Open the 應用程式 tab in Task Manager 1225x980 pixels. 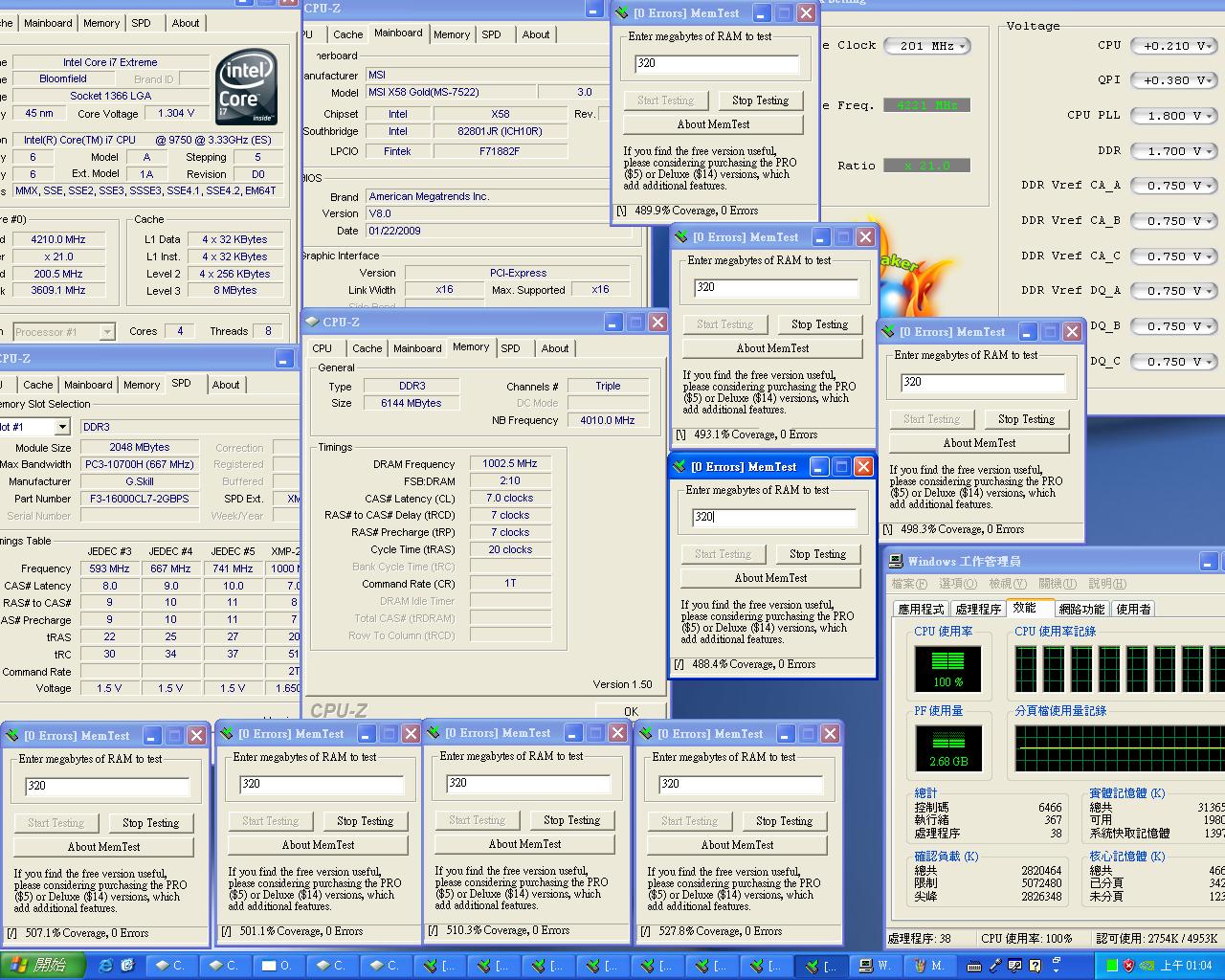[x=921, y=609]
